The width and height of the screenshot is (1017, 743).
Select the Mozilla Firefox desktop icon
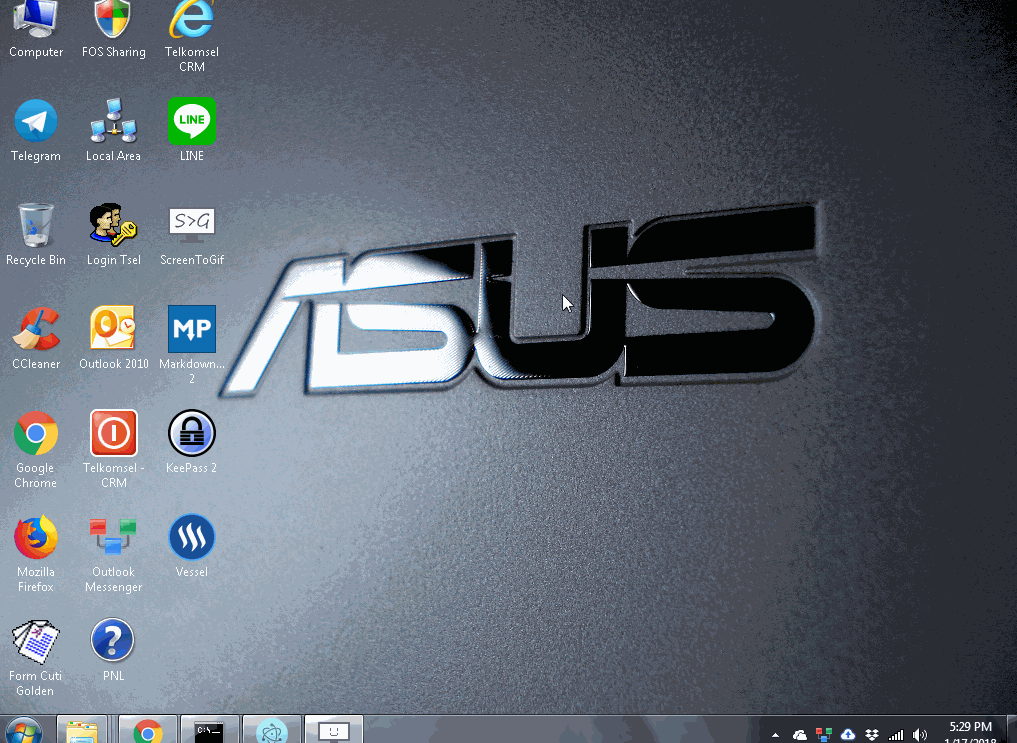pos(36,554)
